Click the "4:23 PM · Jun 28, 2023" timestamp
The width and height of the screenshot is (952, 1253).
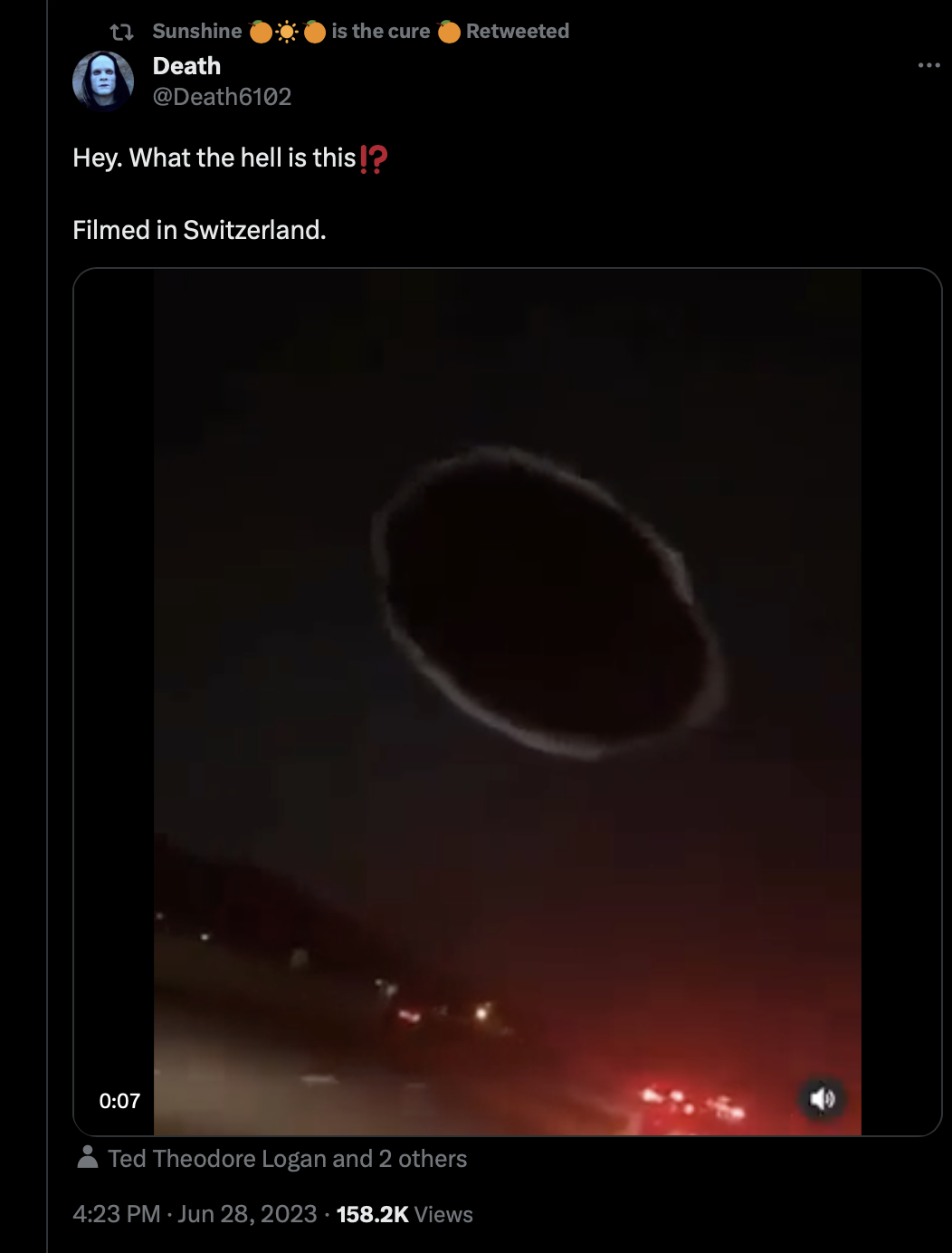click(x=195, y=1214)
